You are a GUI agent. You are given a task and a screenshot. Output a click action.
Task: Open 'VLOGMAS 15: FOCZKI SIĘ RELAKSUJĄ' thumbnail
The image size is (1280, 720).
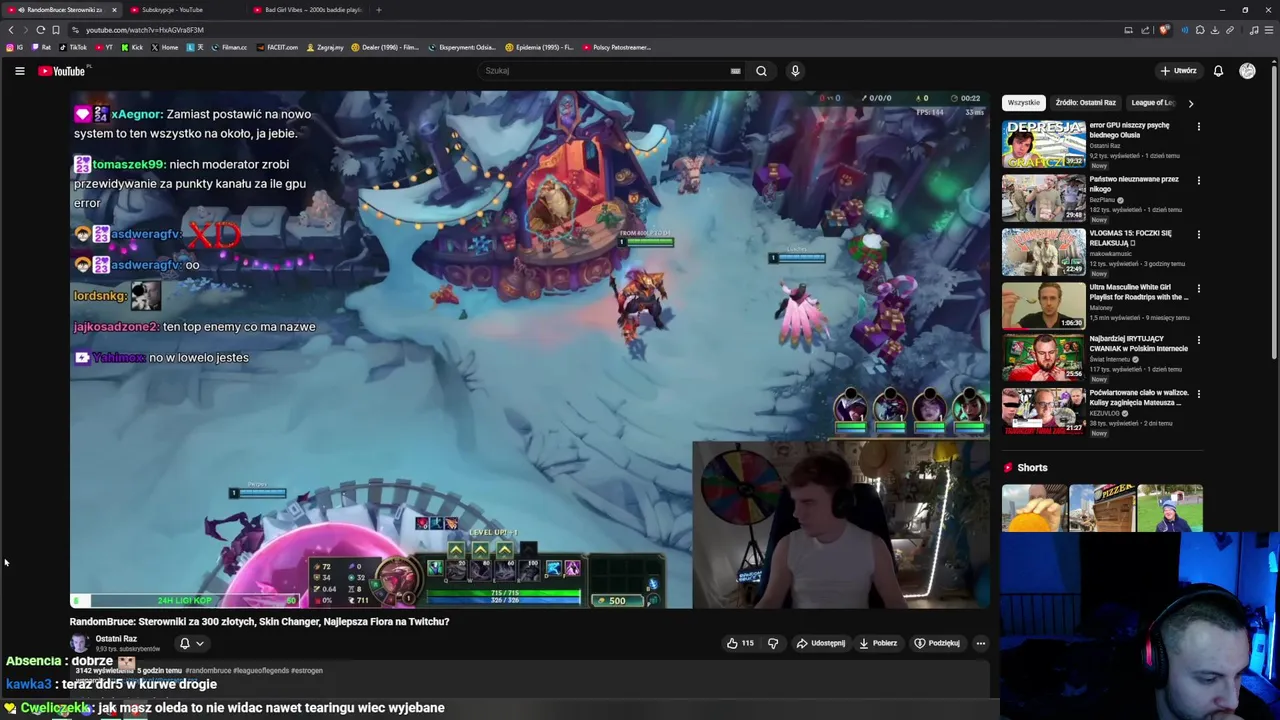[1044, 252]
